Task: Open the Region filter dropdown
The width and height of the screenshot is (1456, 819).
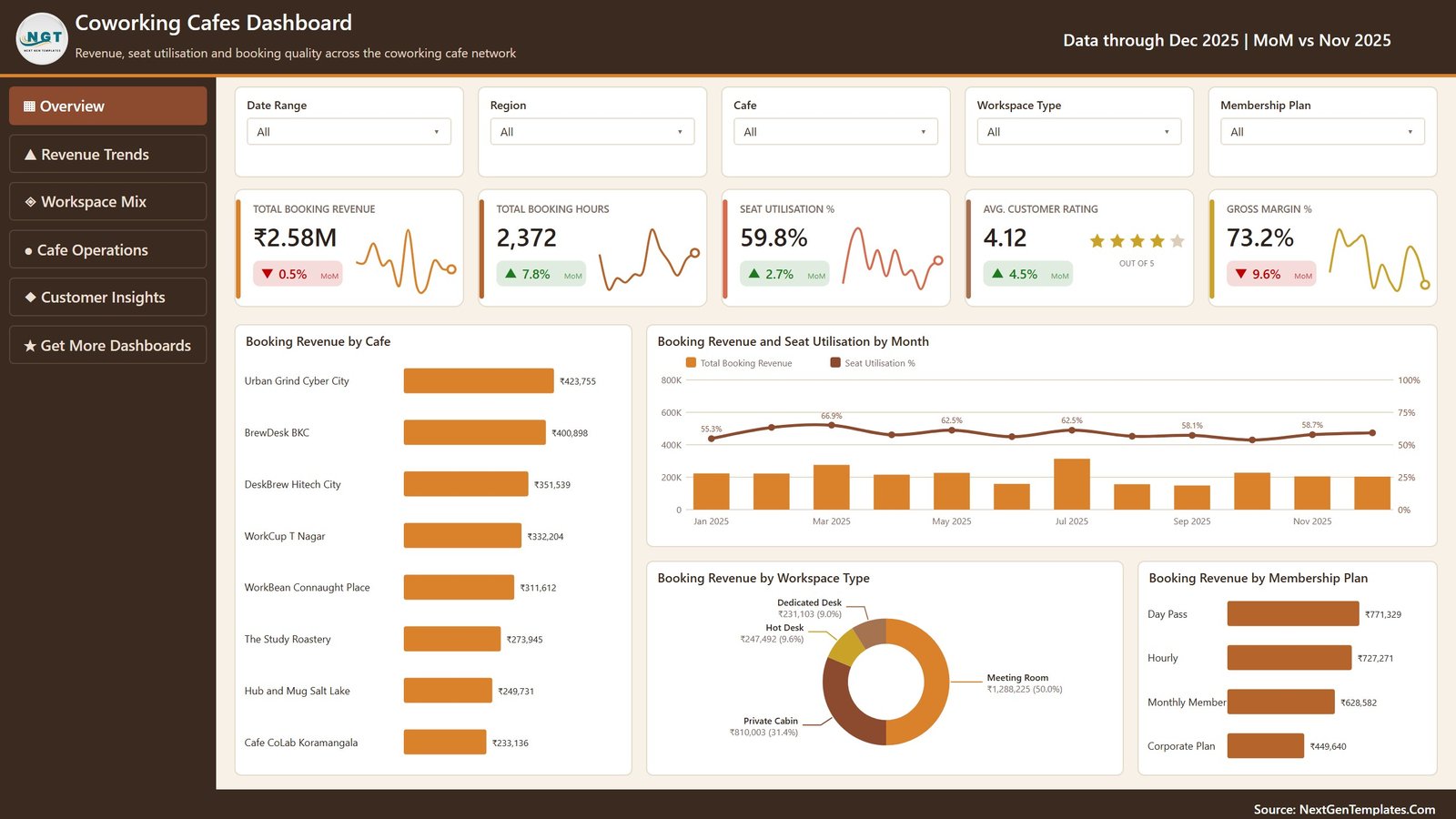Action: click(592, 132)
